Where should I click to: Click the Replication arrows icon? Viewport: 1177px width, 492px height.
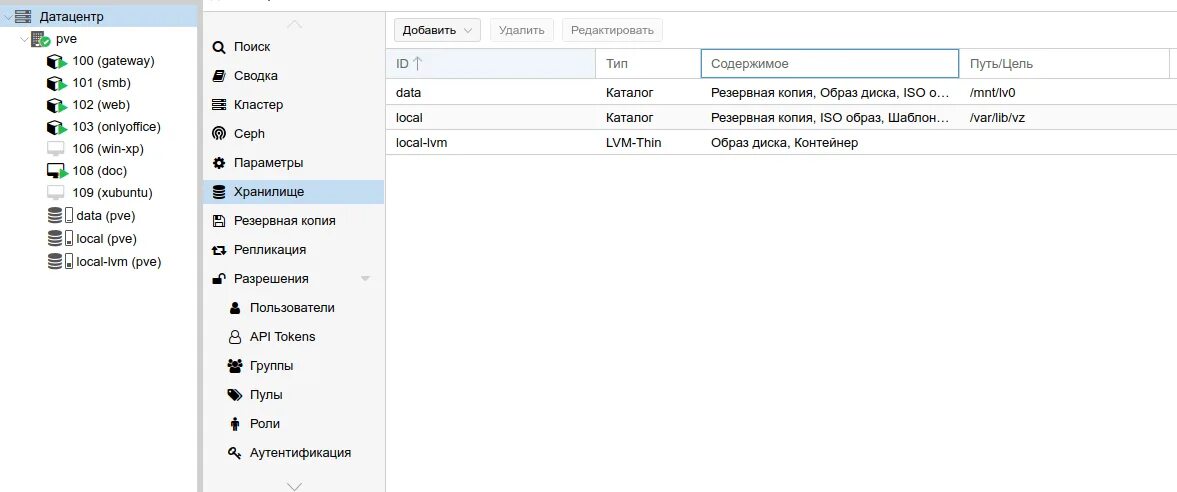219,250
